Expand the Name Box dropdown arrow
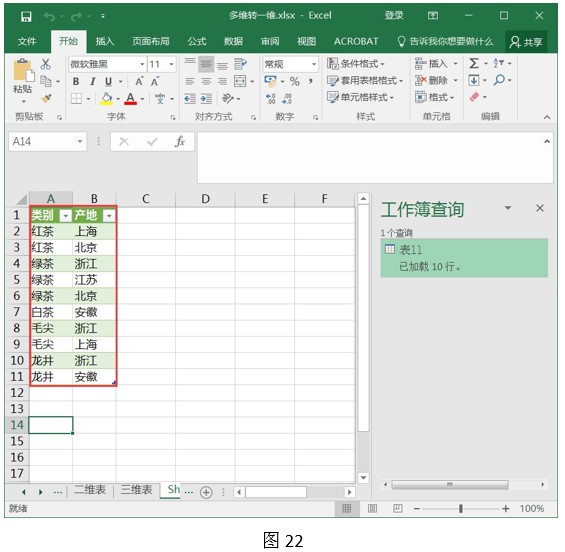Screen dimensions: 565x552 tap(80, 142)
